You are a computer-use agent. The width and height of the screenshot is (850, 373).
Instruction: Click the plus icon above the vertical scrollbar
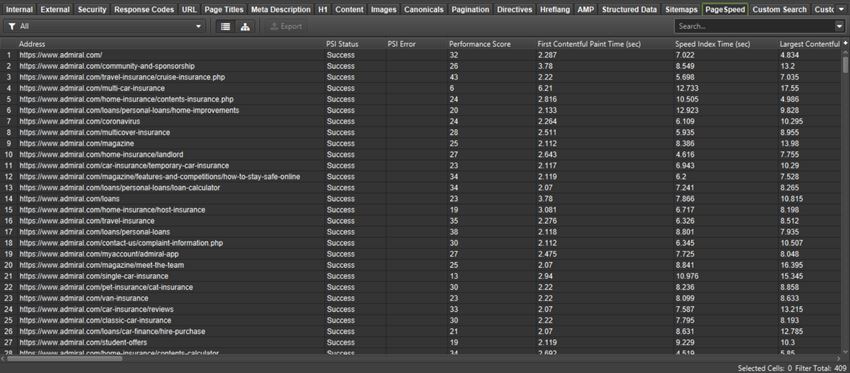[845, 43]
